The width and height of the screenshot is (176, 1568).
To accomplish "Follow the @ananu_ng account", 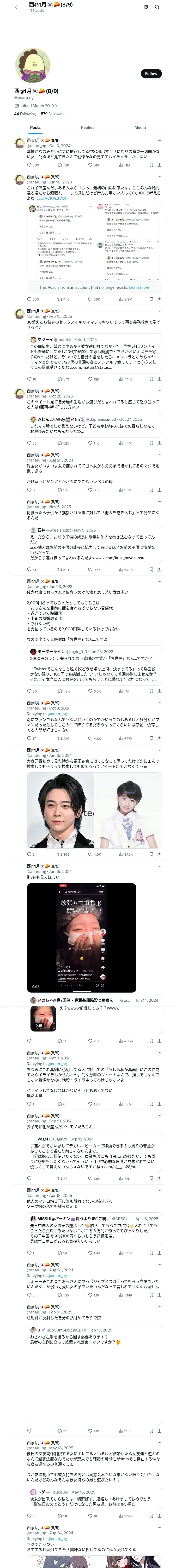I will 151,73.
